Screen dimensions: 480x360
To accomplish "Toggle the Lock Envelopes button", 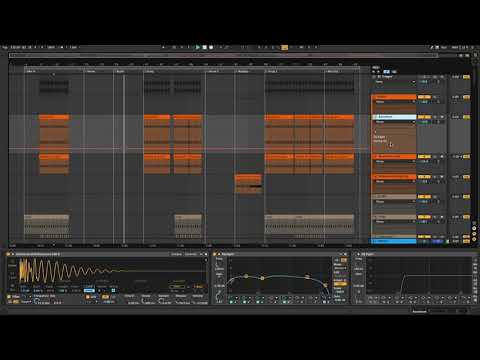I will 394,72.
